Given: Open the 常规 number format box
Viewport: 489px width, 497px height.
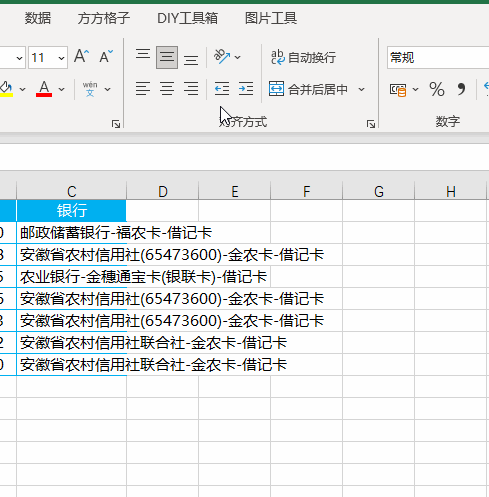Looking at the screenshot, I should (438, 58).
